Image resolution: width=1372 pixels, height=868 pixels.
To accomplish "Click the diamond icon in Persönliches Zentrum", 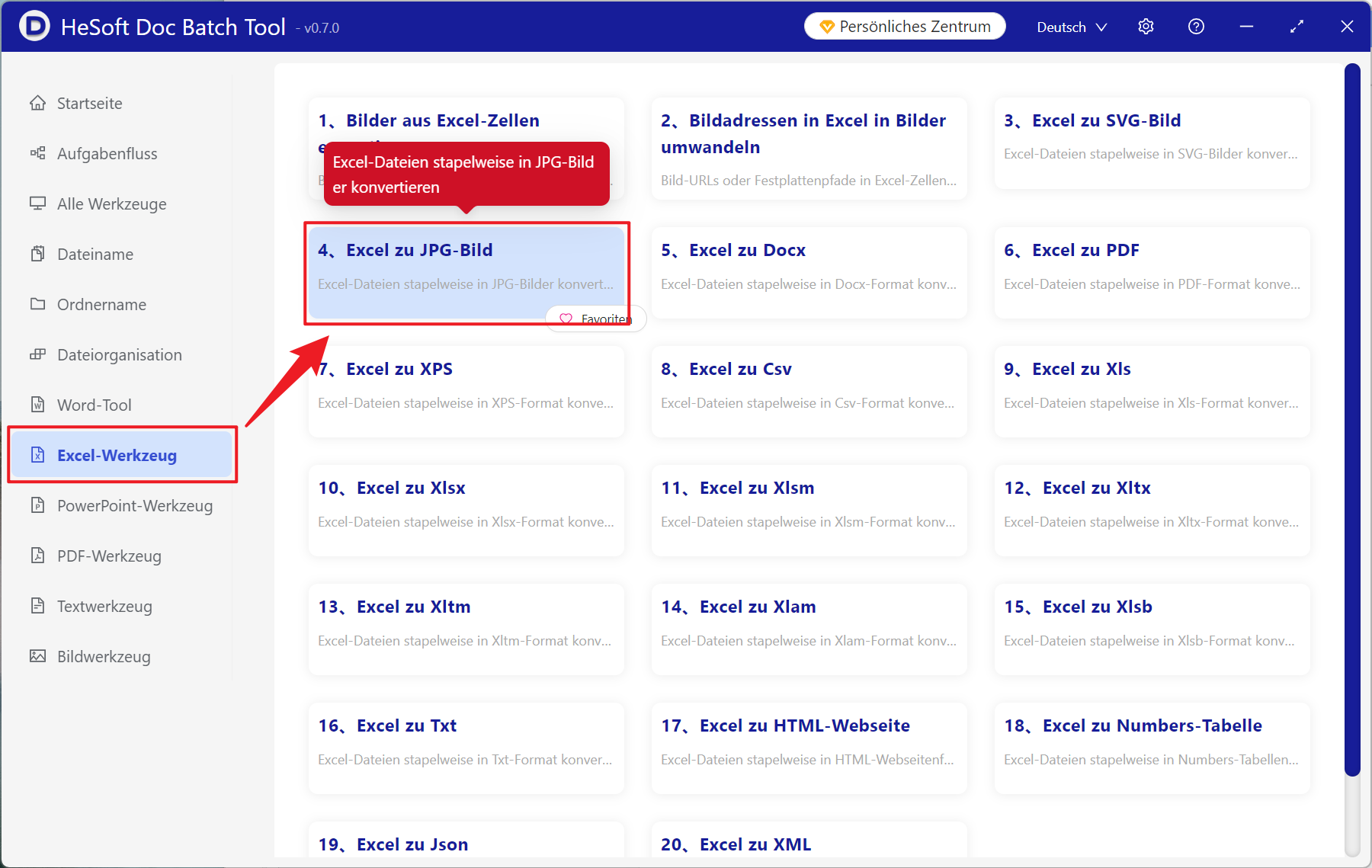I will tap(827, 27).
